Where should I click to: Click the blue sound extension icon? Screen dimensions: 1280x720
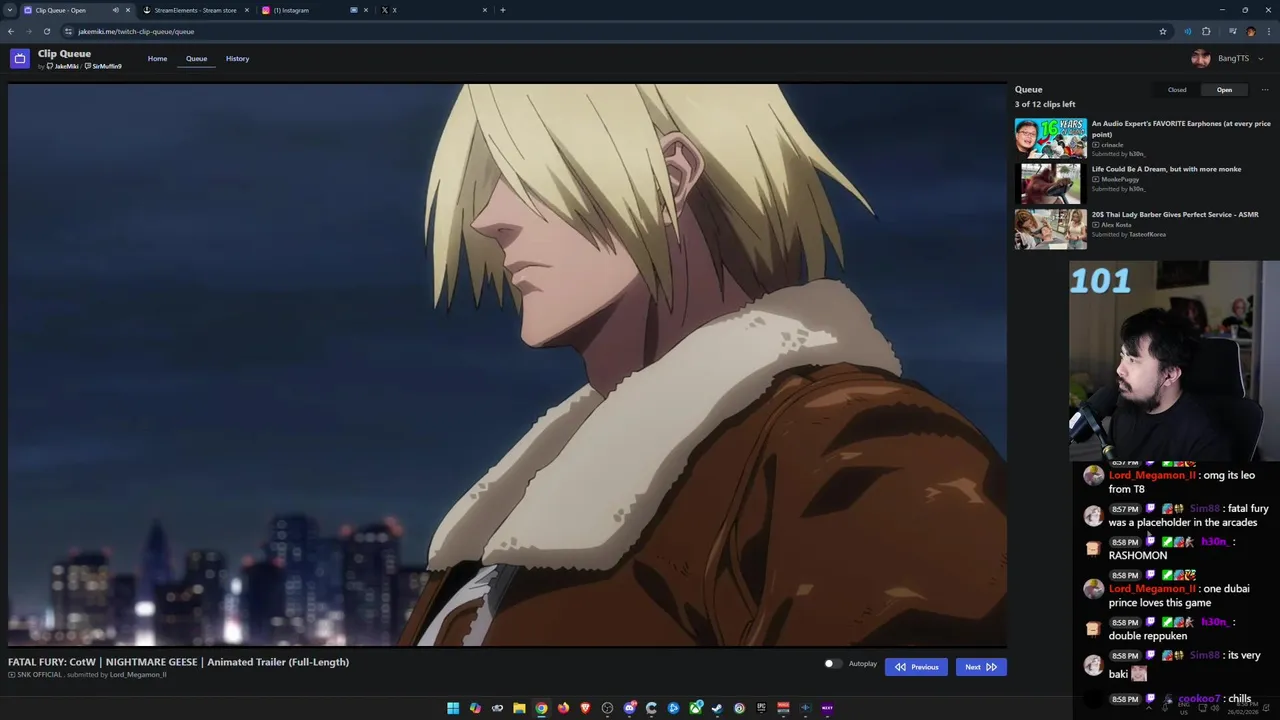(1187, 31)
